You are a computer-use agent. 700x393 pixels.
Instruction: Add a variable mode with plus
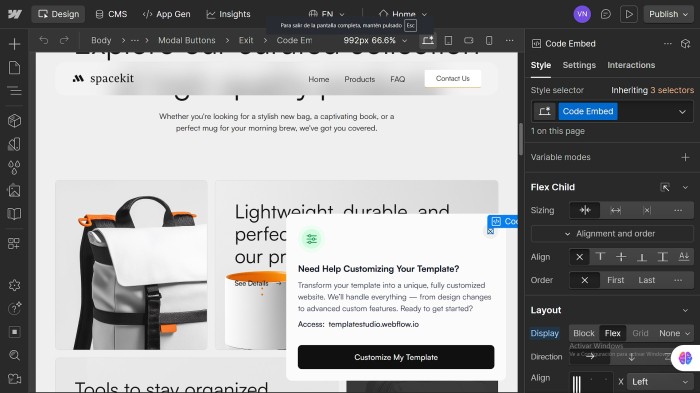pos(685,157)
